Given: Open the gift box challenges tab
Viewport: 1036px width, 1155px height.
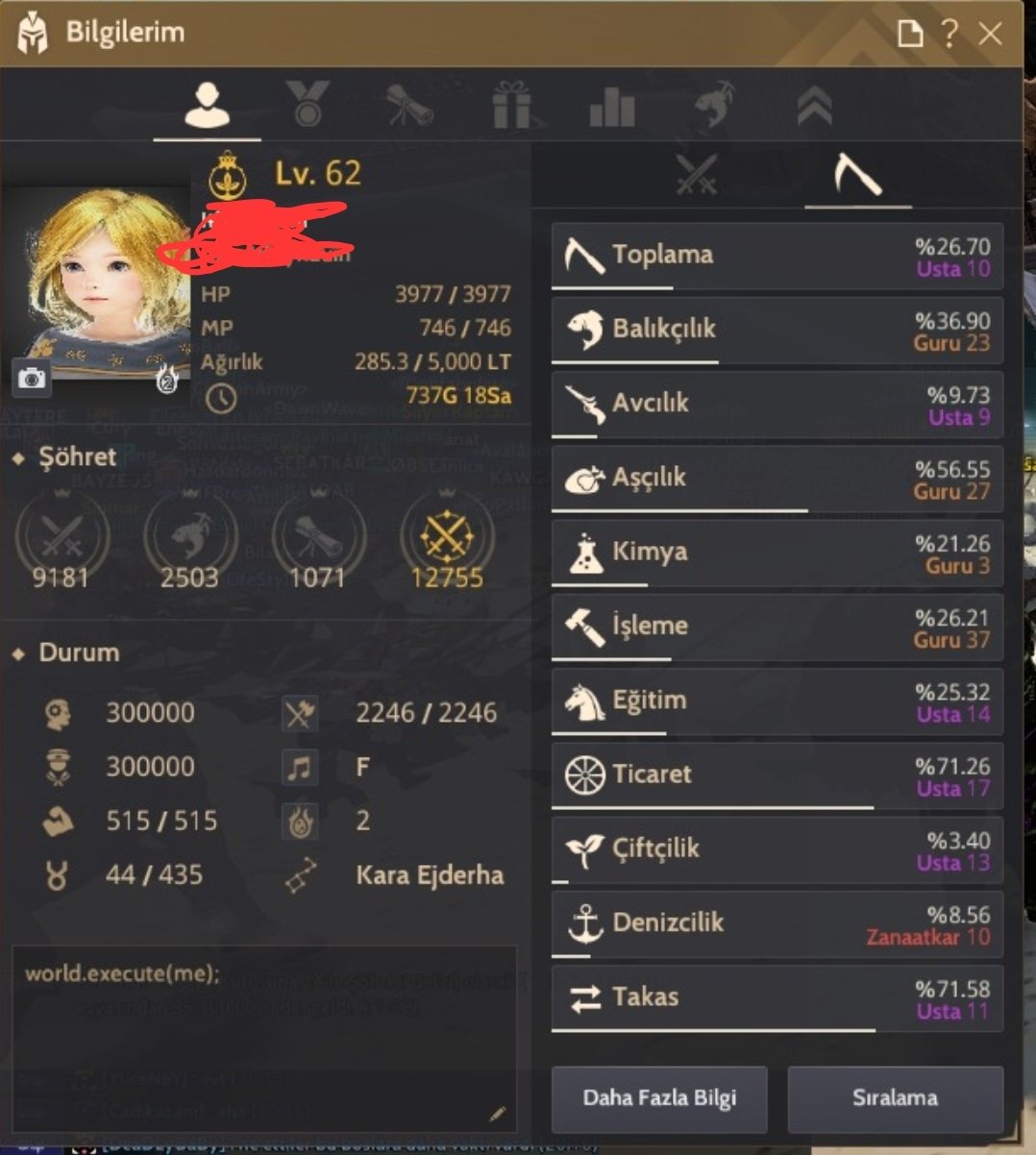Looking at the screenshot, I should coord(511,105).
